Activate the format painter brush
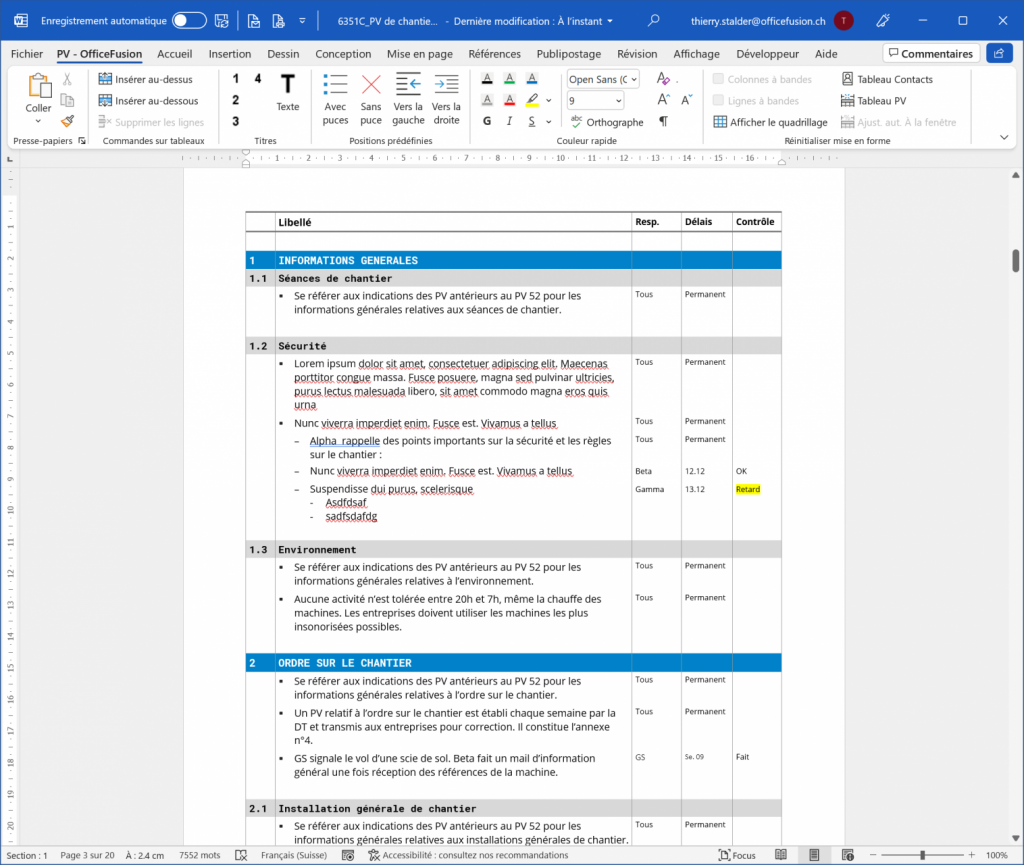Screen dimensions: 1024x865 67,121
